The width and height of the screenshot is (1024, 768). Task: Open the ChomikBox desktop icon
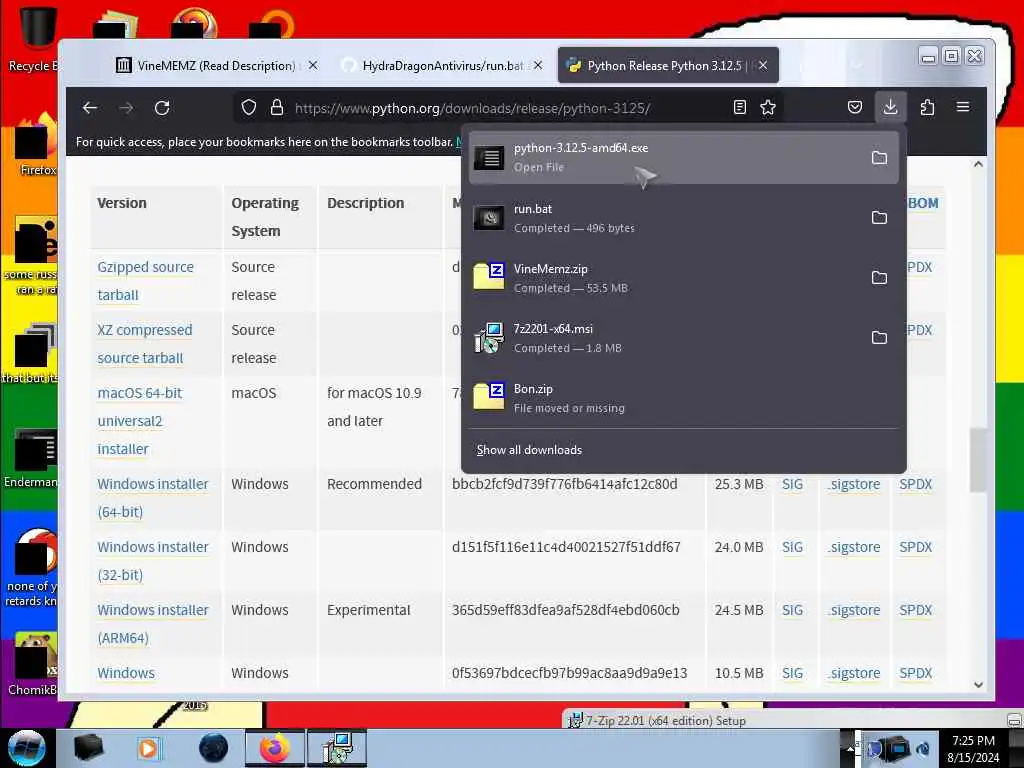pyautogui.click(x=33, y=663)
